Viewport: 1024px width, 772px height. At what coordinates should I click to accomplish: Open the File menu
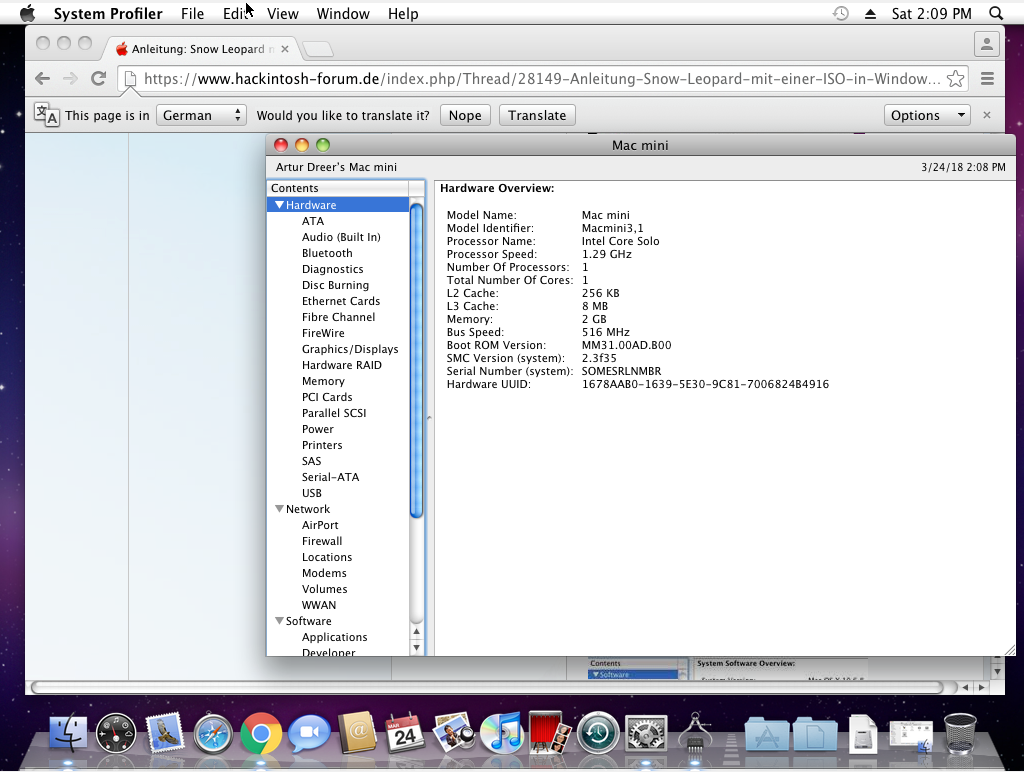click(192, 14)
